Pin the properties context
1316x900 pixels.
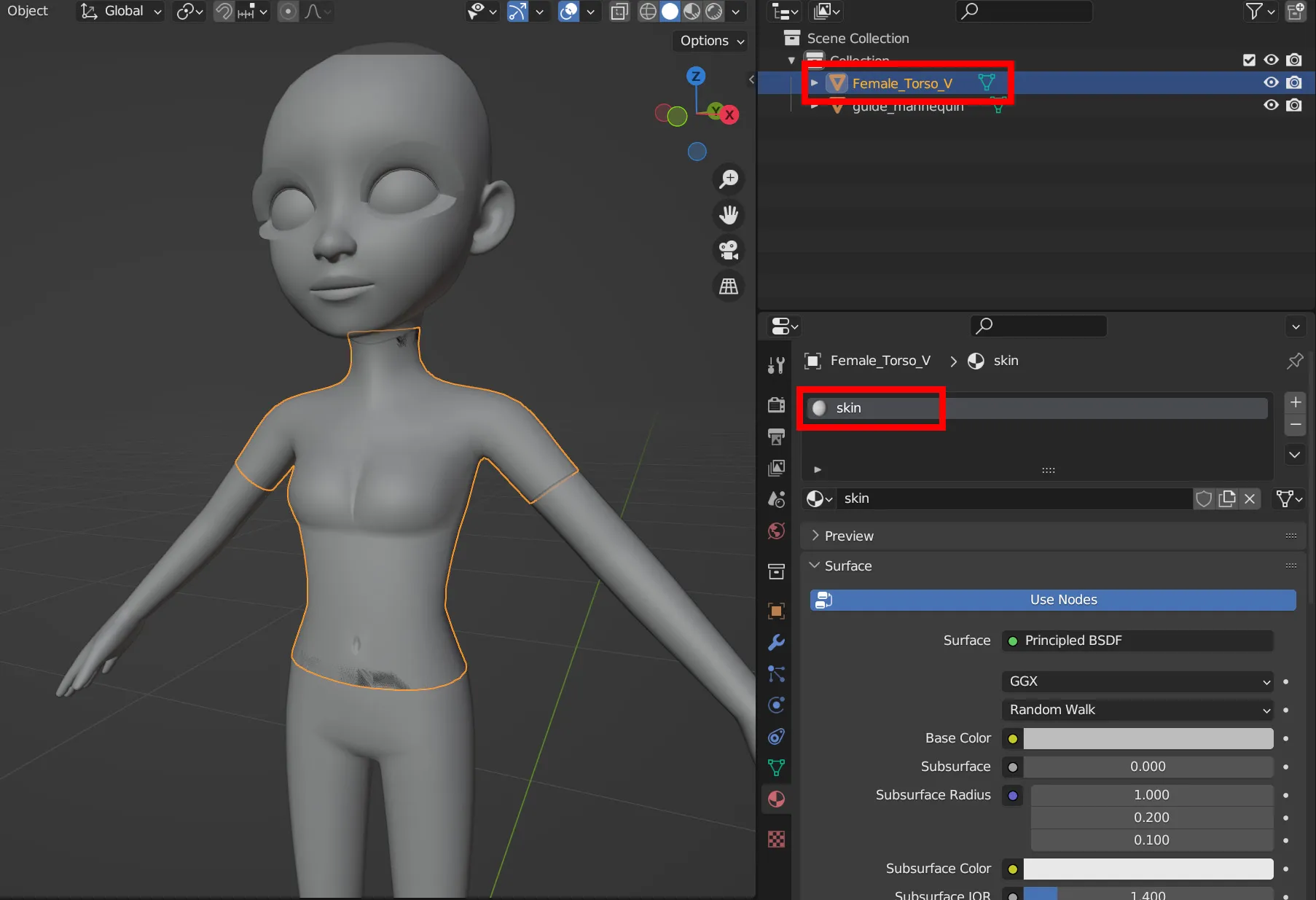coord(1294,361)
